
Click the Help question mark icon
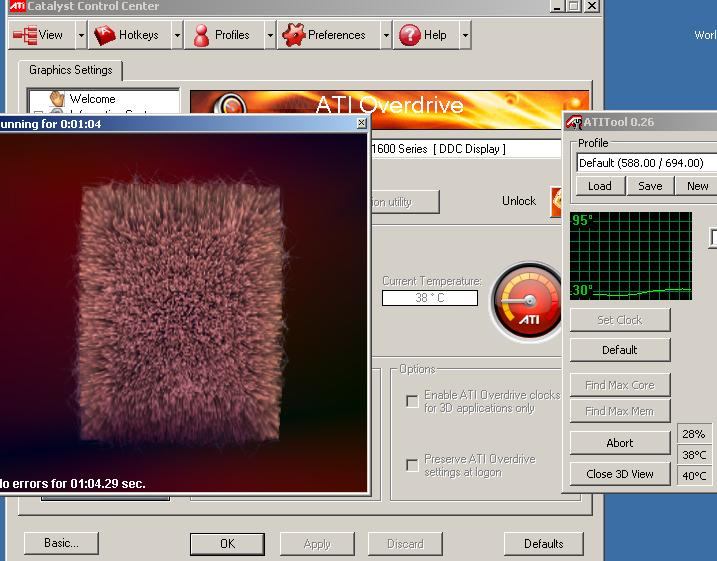coord(410,35)
